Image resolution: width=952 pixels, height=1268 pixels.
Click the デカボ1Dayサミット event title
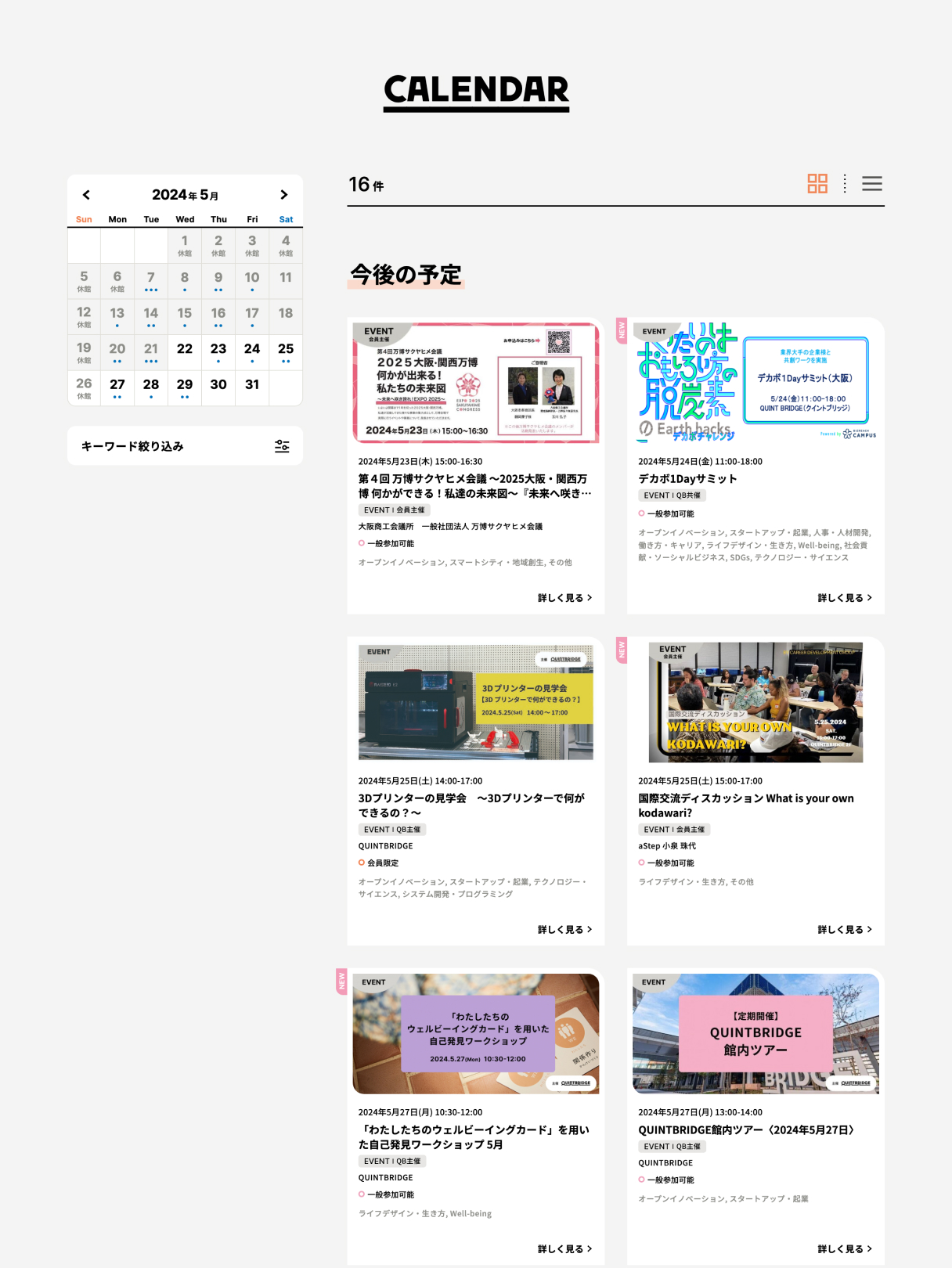[687, 479]
